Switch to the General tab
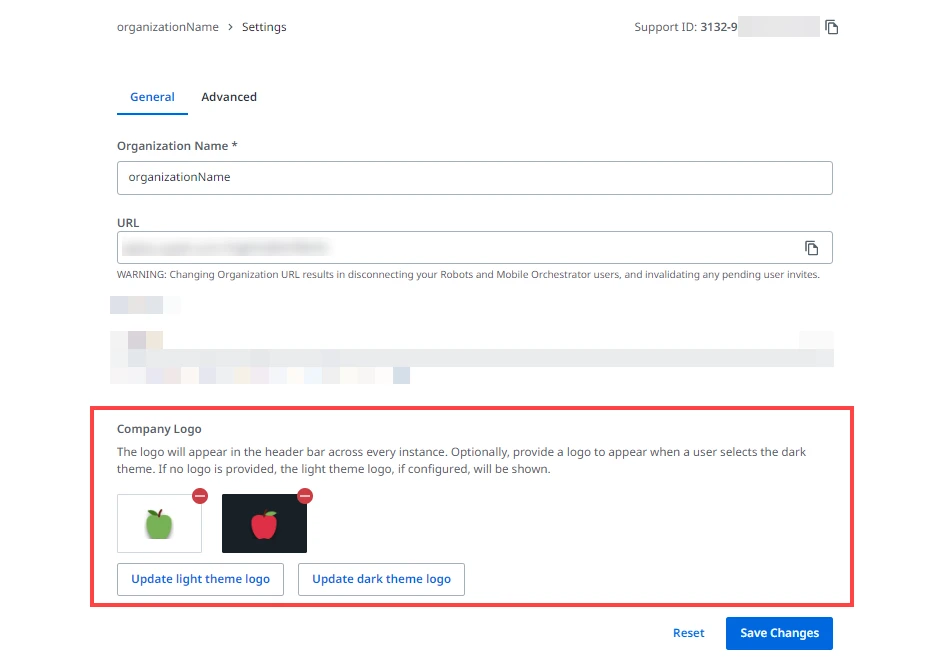This screenshot has height=672, width=950. tap(152, 97)
